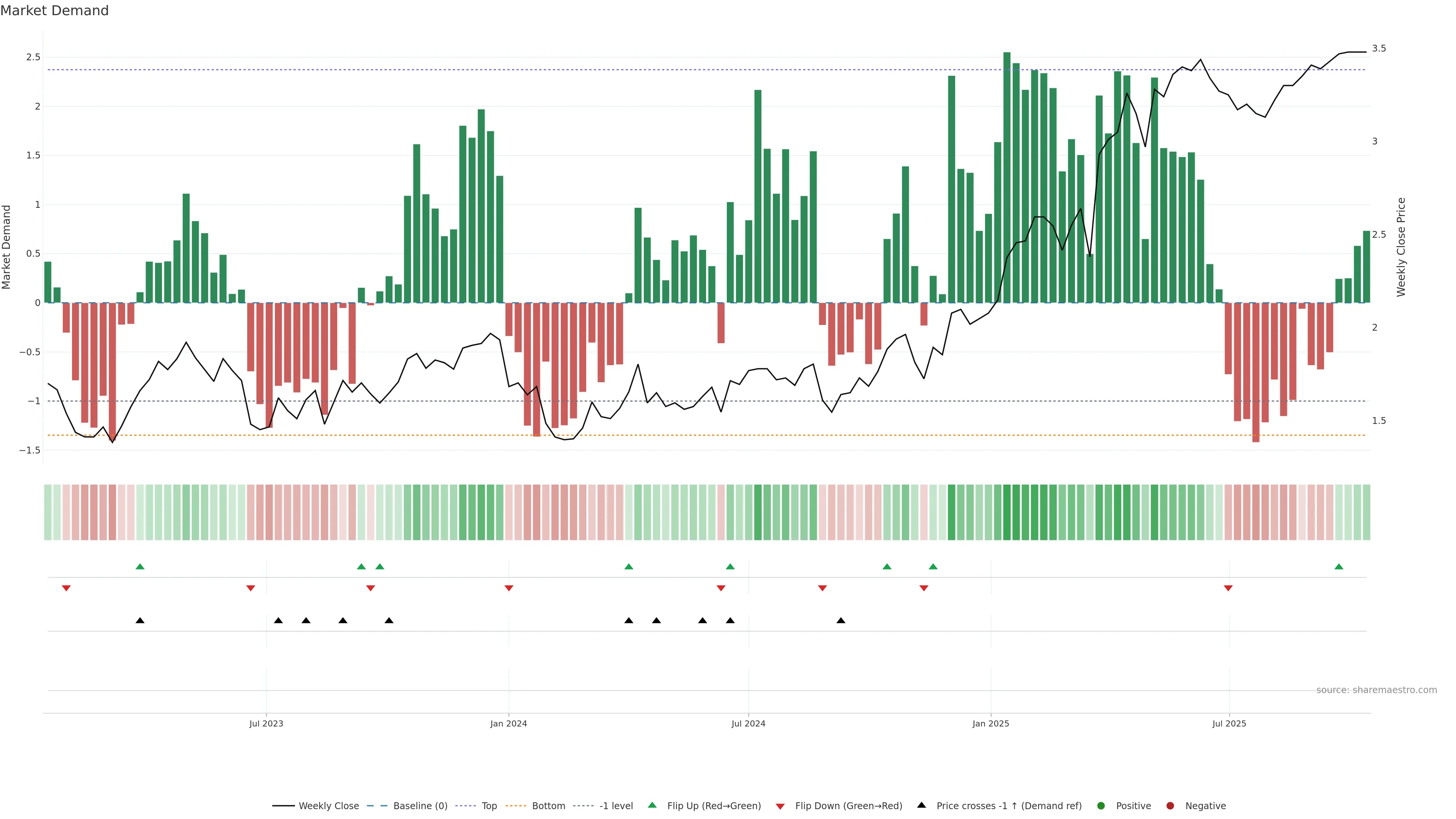This screenshot has height=819, width=1456.
Task: Click the tallest green bar after Jan 2025
Action: tap(1007, 169)
